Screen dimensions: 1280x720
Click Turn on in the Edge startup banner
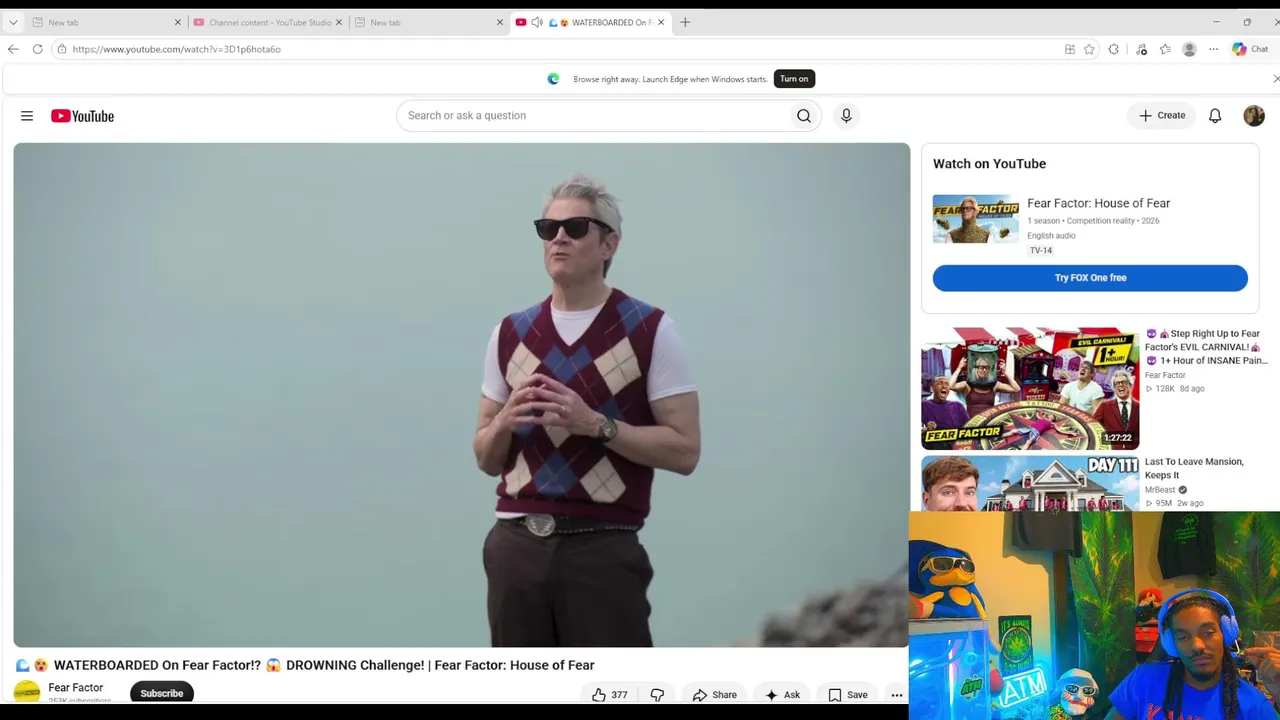tap(794, 79)
